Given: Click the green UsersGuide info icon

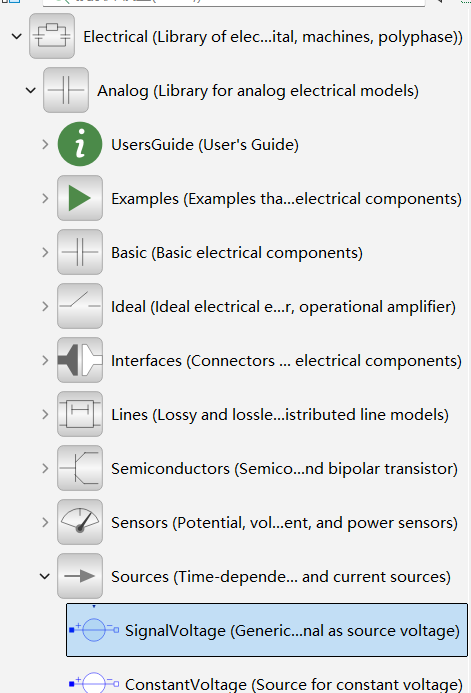Looking at the screenshot, I should coord(80,144).
